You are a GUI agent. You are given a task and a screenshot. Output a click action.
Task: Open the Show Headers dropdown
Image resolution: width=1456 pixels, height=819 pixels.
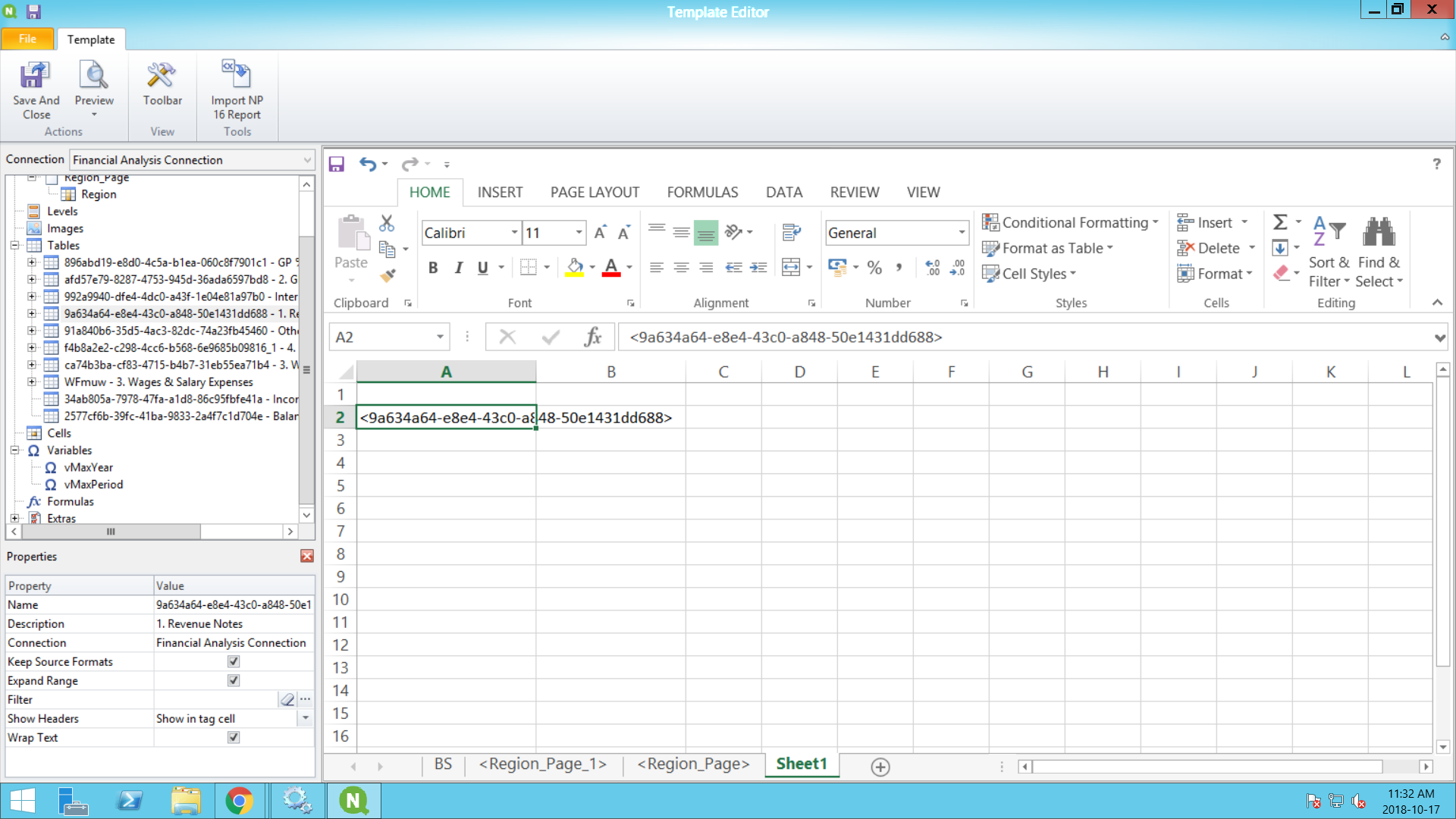306,718
